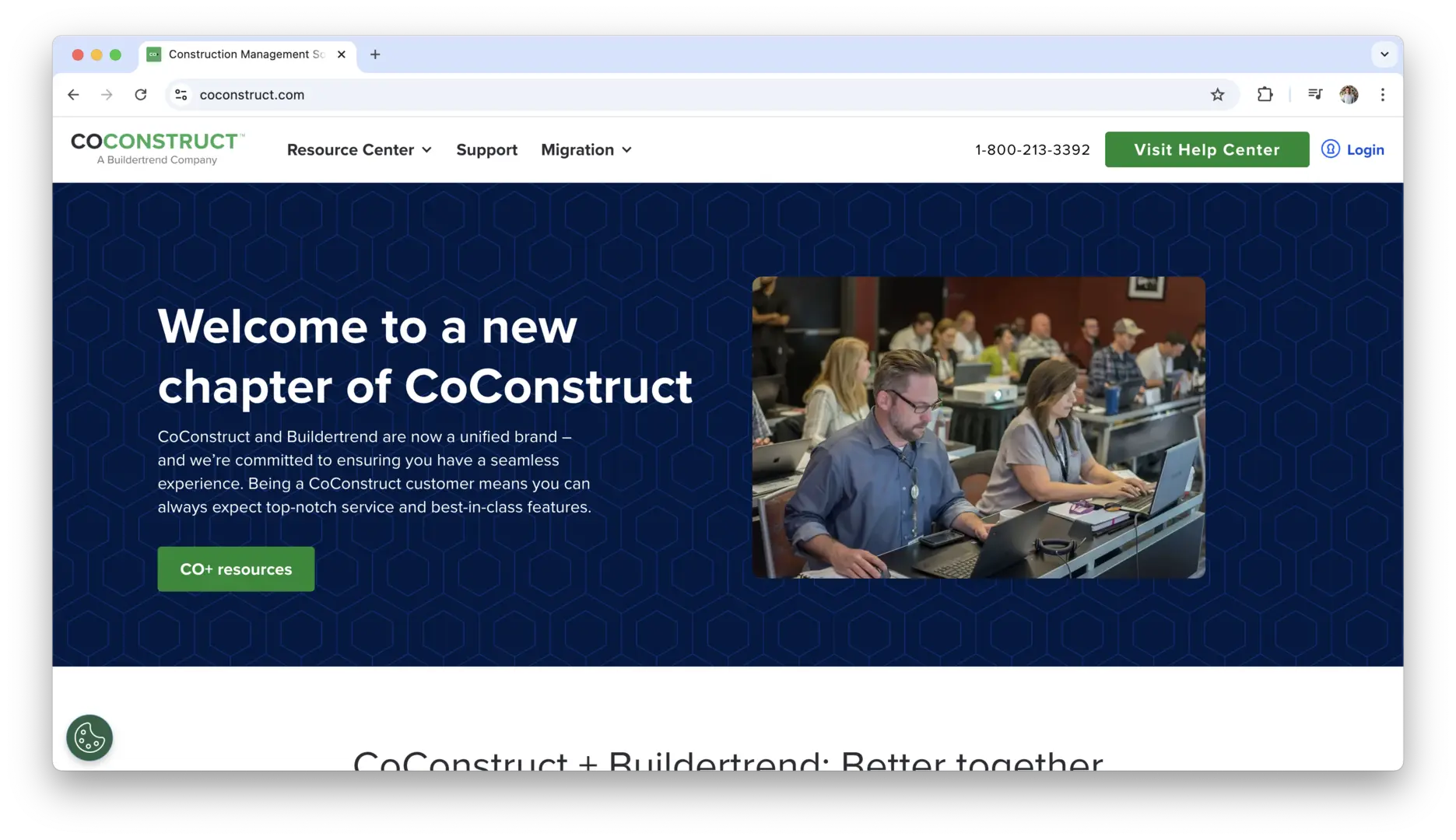Screen dimensions: 1456x840
Task: Close the Construction Management tab
Action: point(341,54)
